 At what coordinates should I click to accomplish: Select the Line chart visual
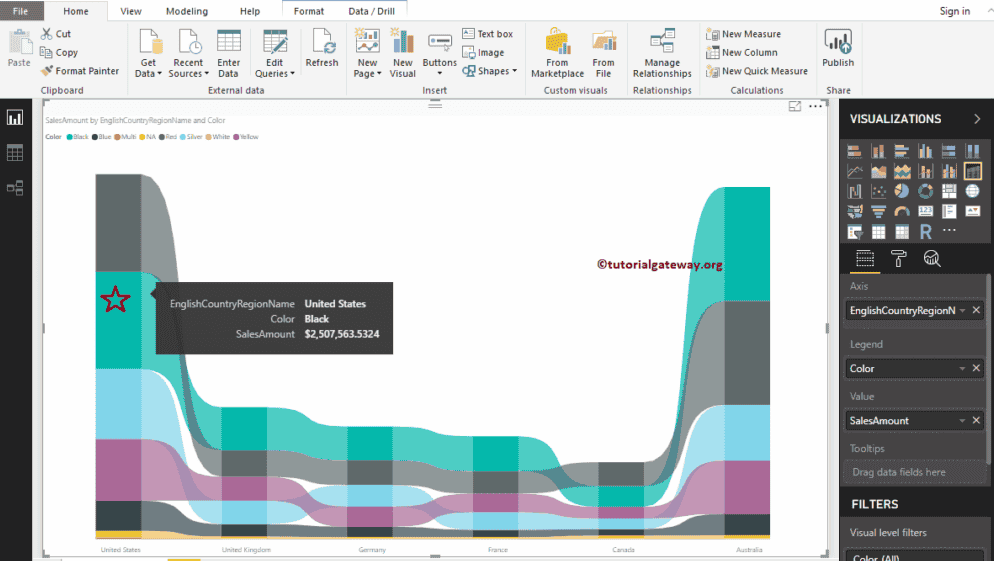click(x=855, y=171)
